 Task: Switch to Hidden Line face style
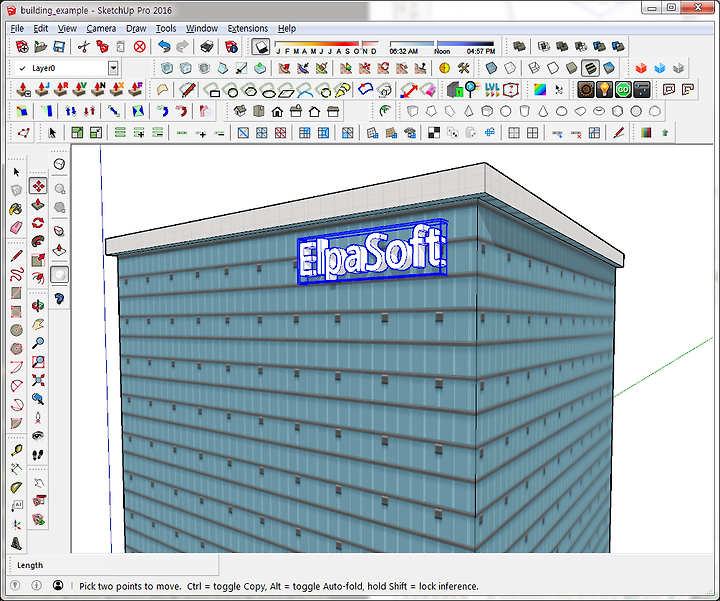[553, 68]
